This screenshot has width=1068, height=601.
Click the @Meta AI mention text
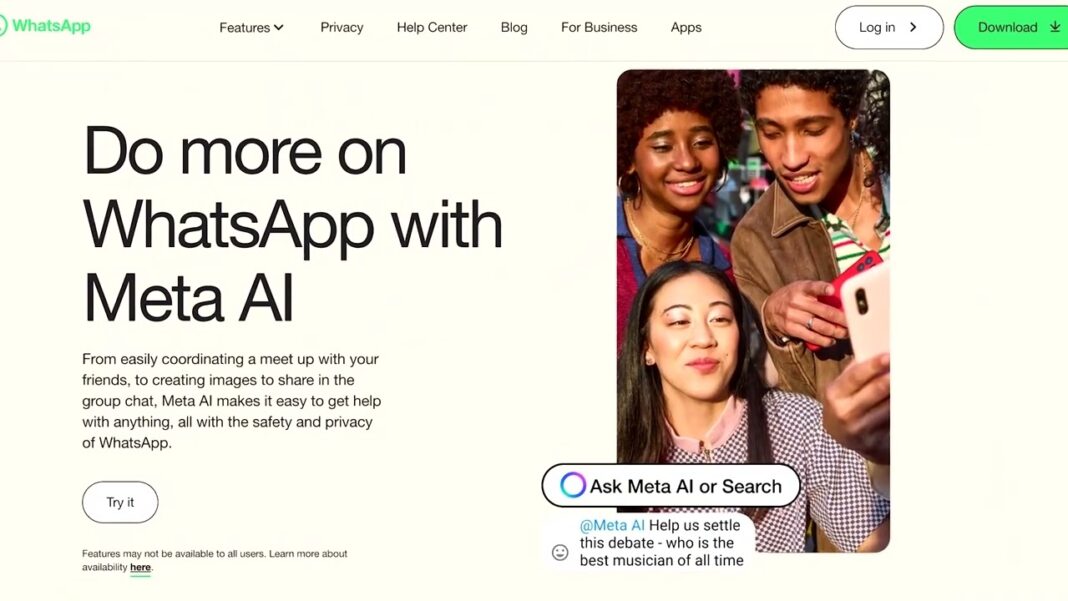612,525
